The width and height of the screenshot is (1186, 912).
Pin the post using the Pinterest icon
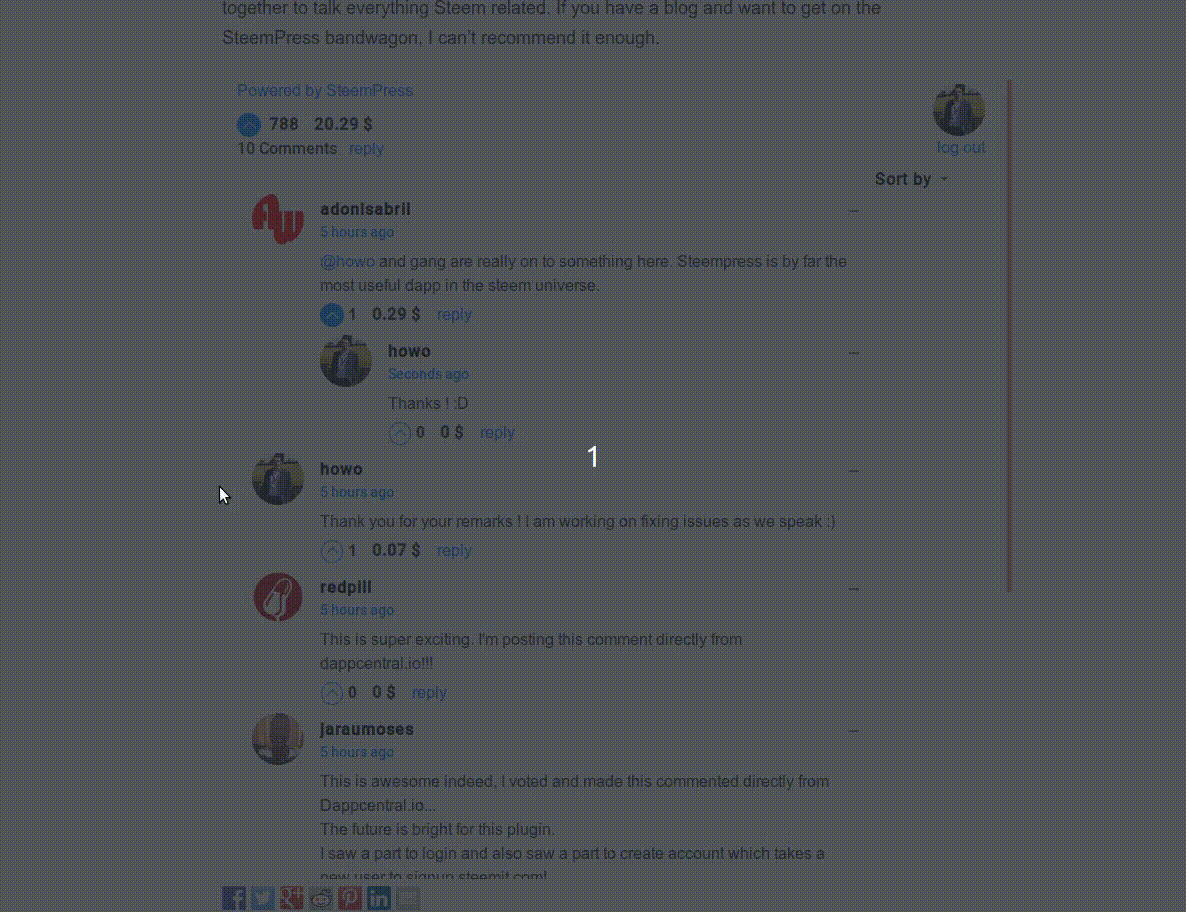(x=349, y=898)
